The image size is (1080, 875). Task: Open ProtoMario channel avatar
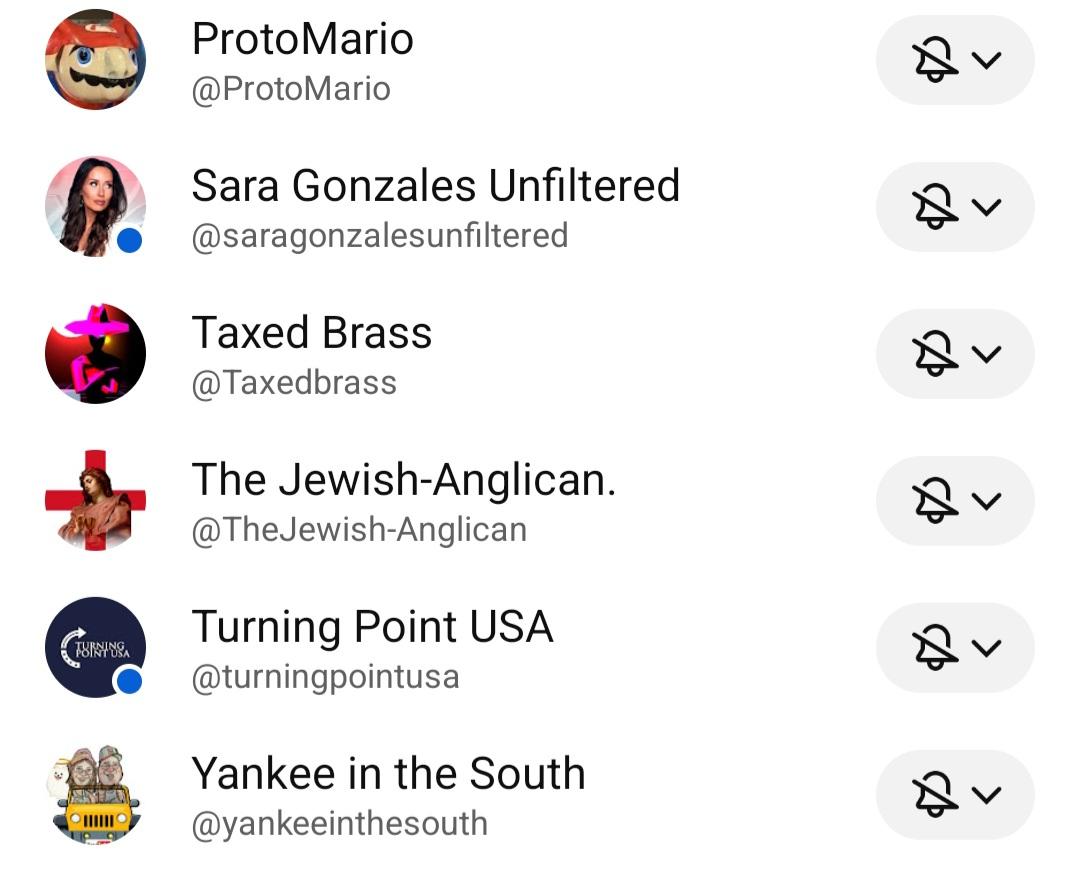click(95, 60)
